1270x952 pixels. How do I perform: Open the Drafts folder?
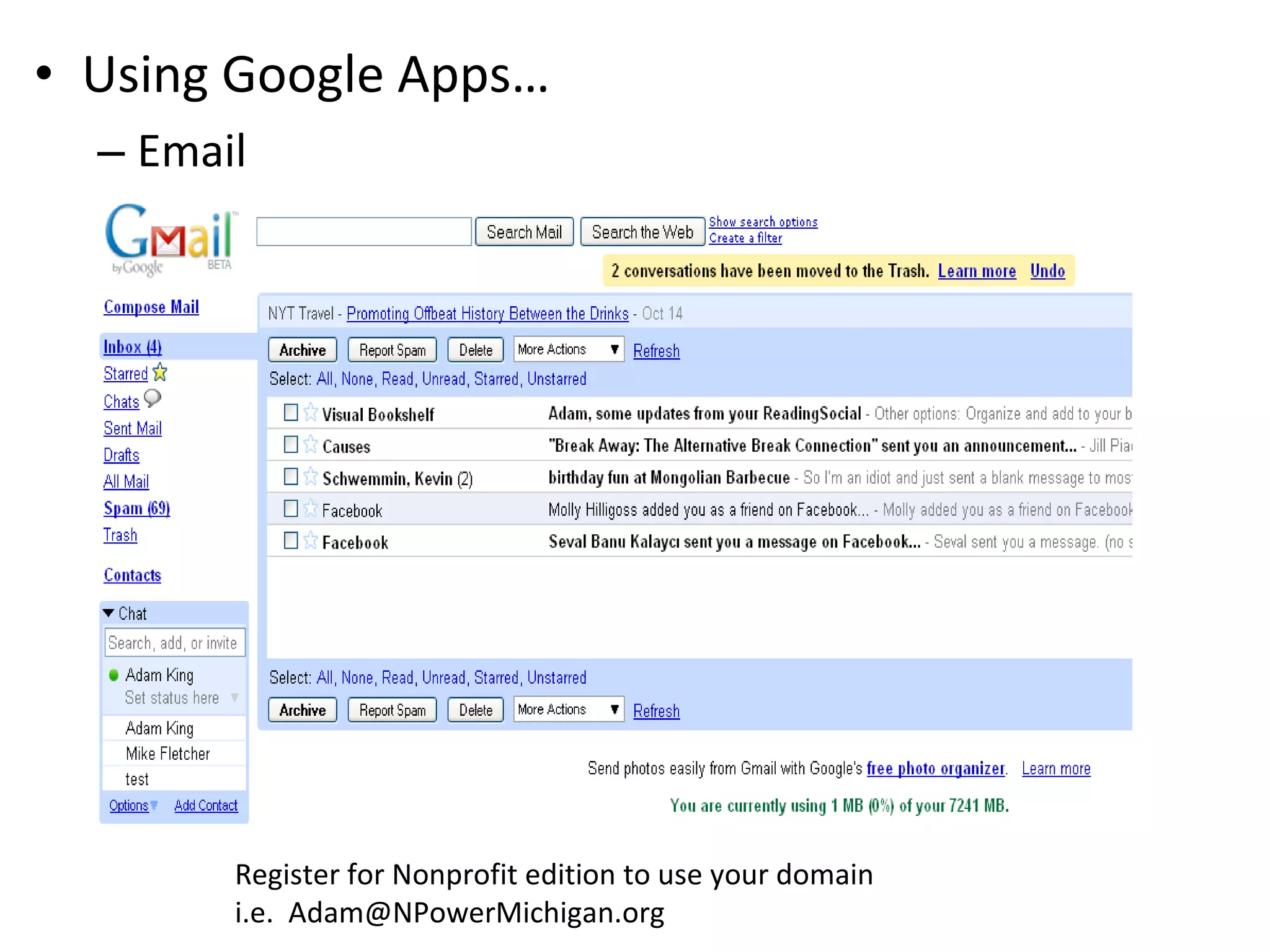122,455
